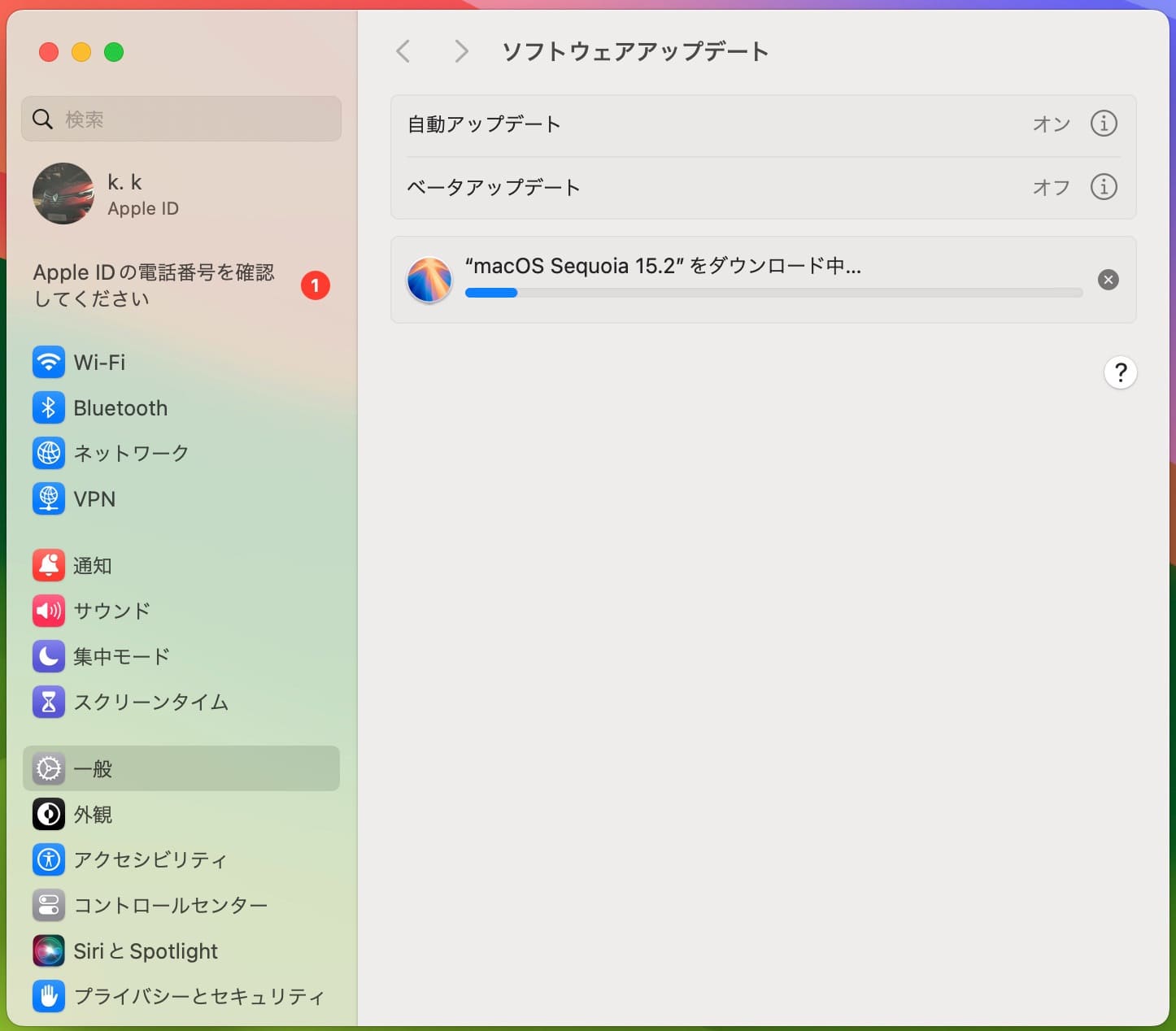Select the VPN icon in sidebar

pos(49,498)
